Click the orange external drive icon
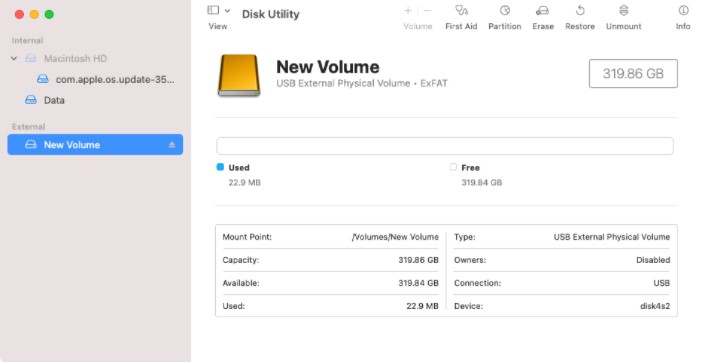Screen dimensions: 706x362 click(239, 75)
